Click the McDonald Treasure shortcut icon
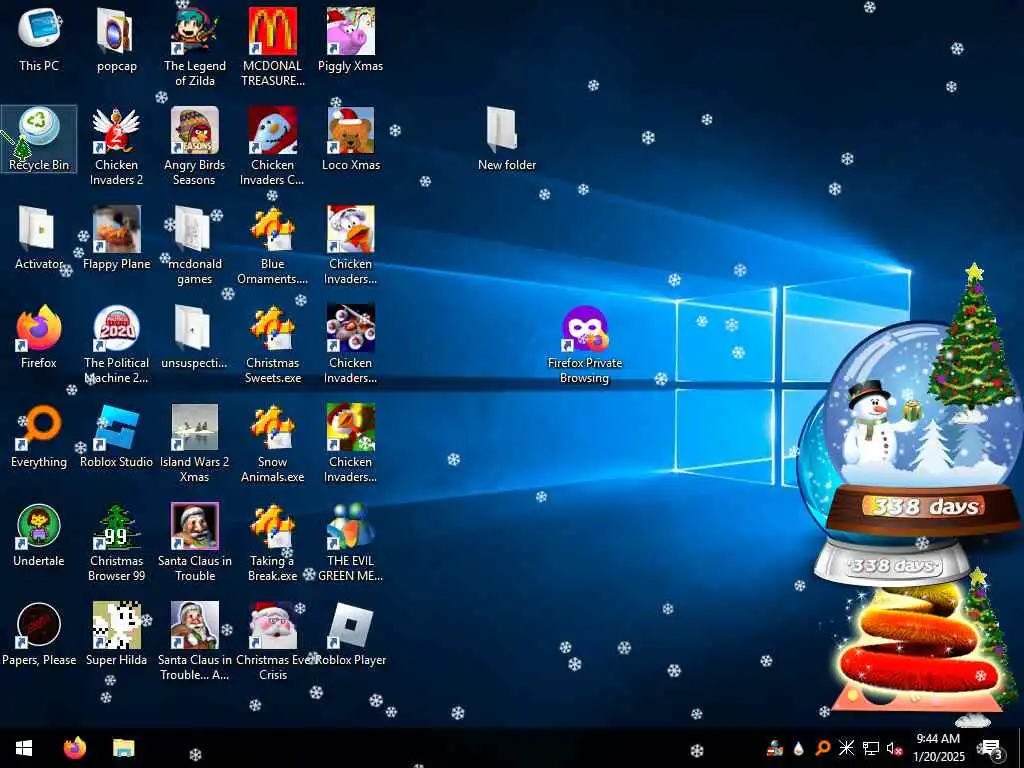The height and width of the screenshot is (768, 1024). (272, 47)
